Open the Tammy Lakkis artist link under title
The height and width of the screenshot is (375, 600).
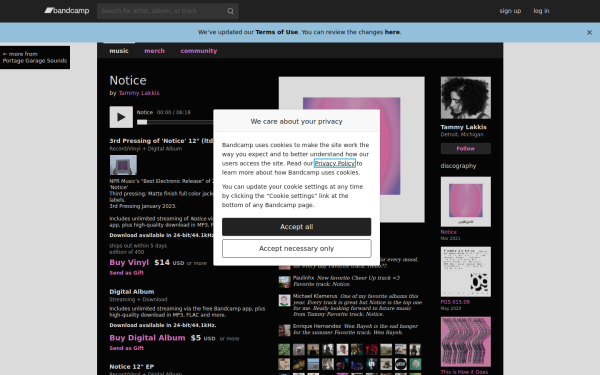click(139, 93)
